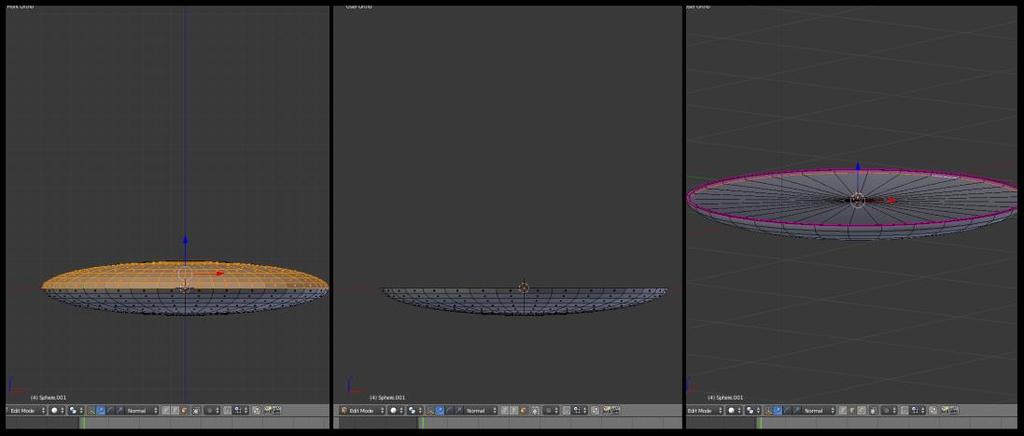Open Edit Mode selector in left viewport

click(x=27, y=411)
